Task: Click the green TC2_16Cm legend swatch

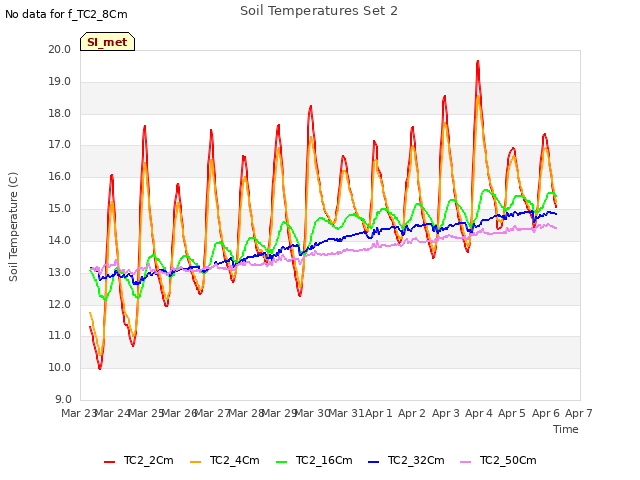Action: coord(282,462)
